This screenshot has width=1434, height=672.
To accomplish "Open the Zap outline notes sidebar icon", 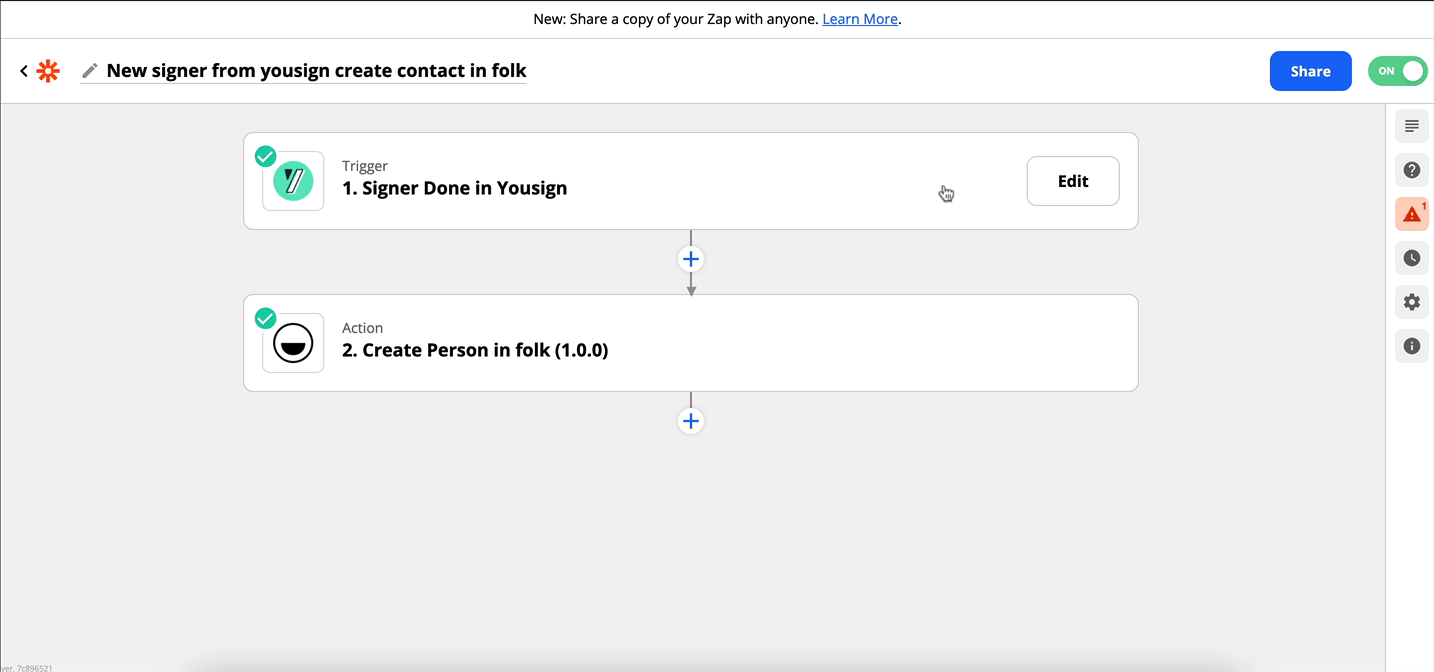I will tap(1412, 126).
